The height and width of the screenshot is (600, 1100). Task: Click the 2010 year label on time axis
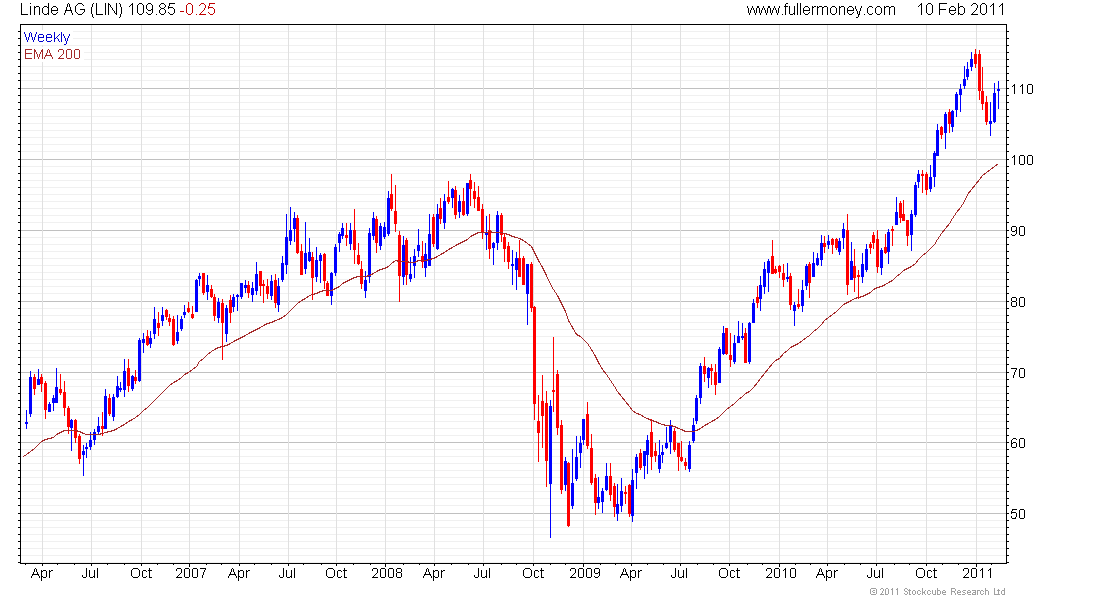click(x=781, y=573)
